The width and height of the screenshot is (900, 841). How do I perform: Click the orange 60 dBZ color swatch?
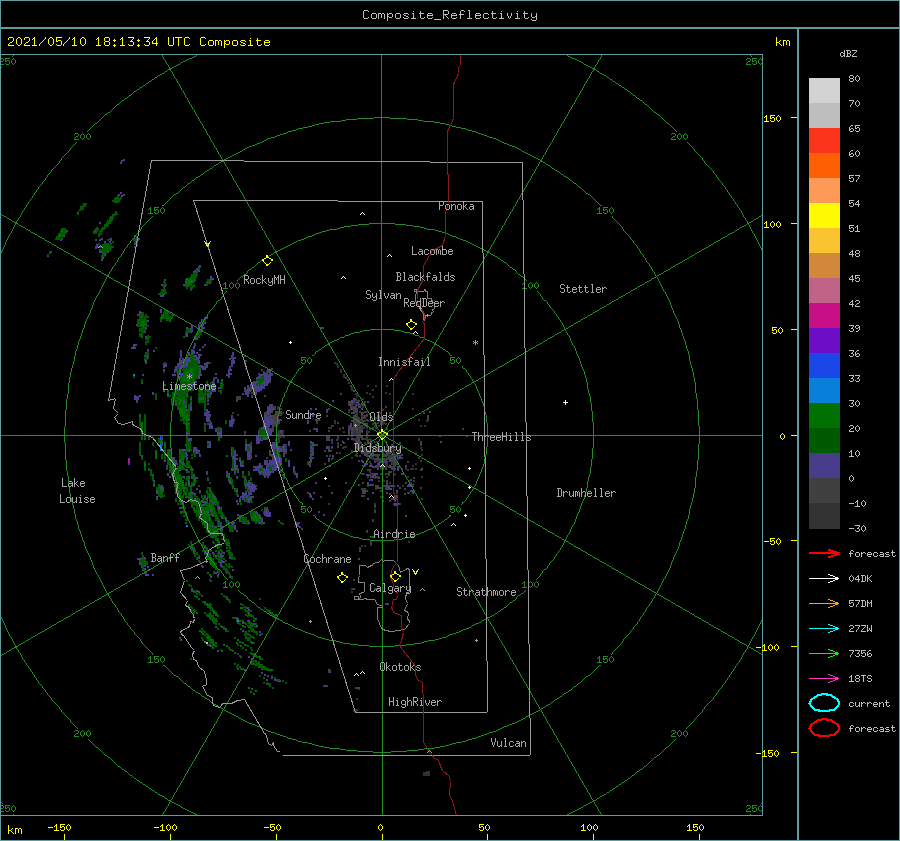point(824,165)
